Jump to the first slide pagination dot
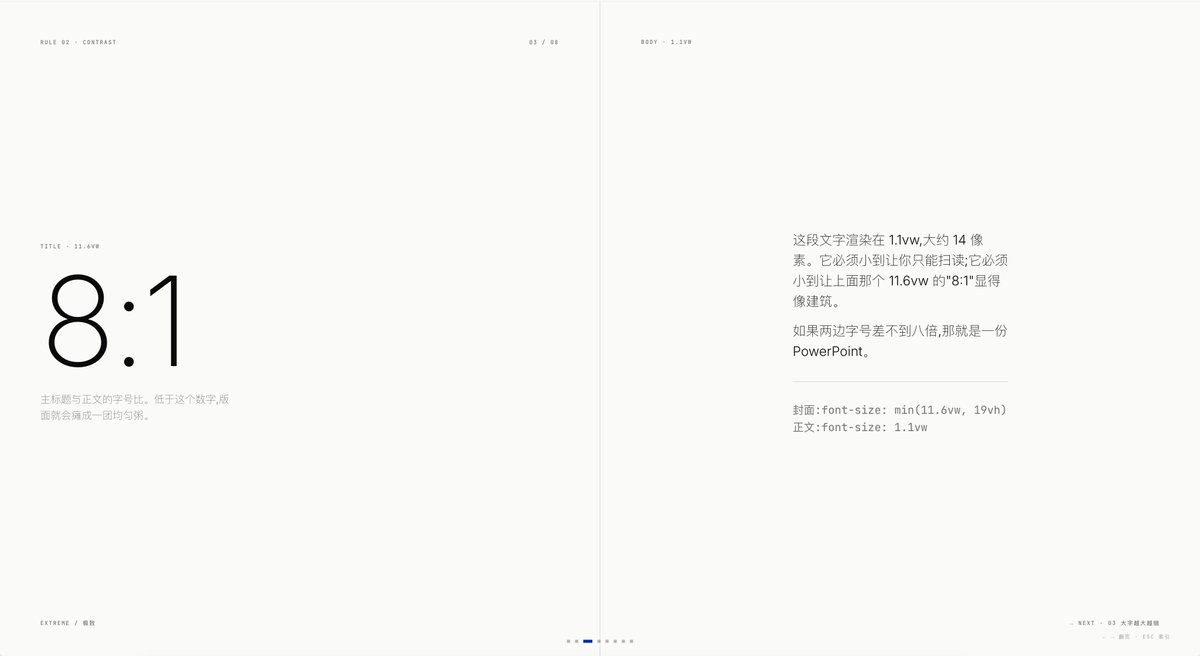Screen dimensions: 1200x656 pos(568,641)
